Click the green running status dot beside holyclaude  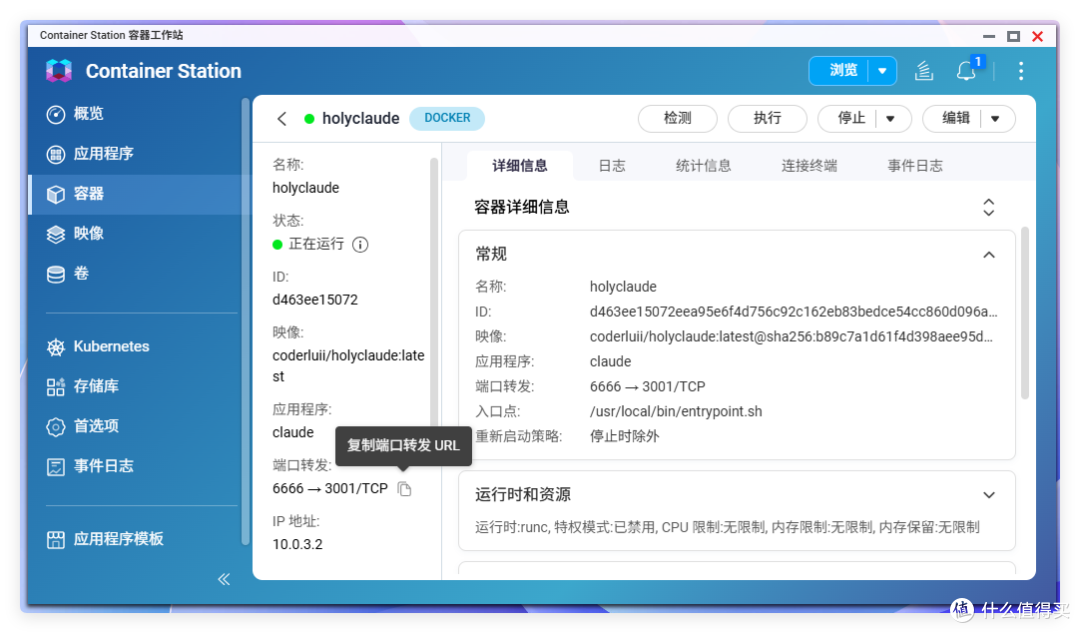click(309, 119)
